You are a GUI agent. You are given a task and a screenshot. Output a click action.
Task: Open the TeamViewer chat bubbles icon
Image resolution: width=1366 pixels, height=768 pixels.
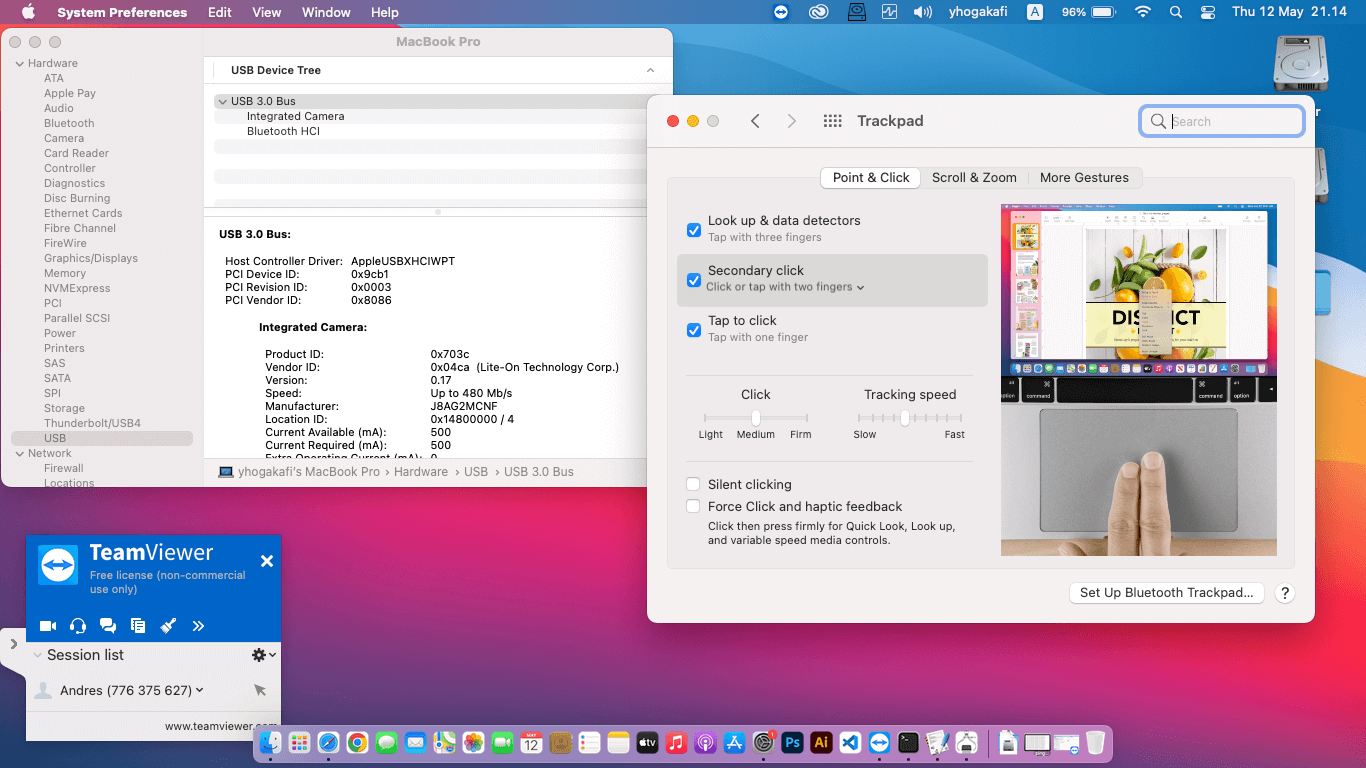click(108, 626)
